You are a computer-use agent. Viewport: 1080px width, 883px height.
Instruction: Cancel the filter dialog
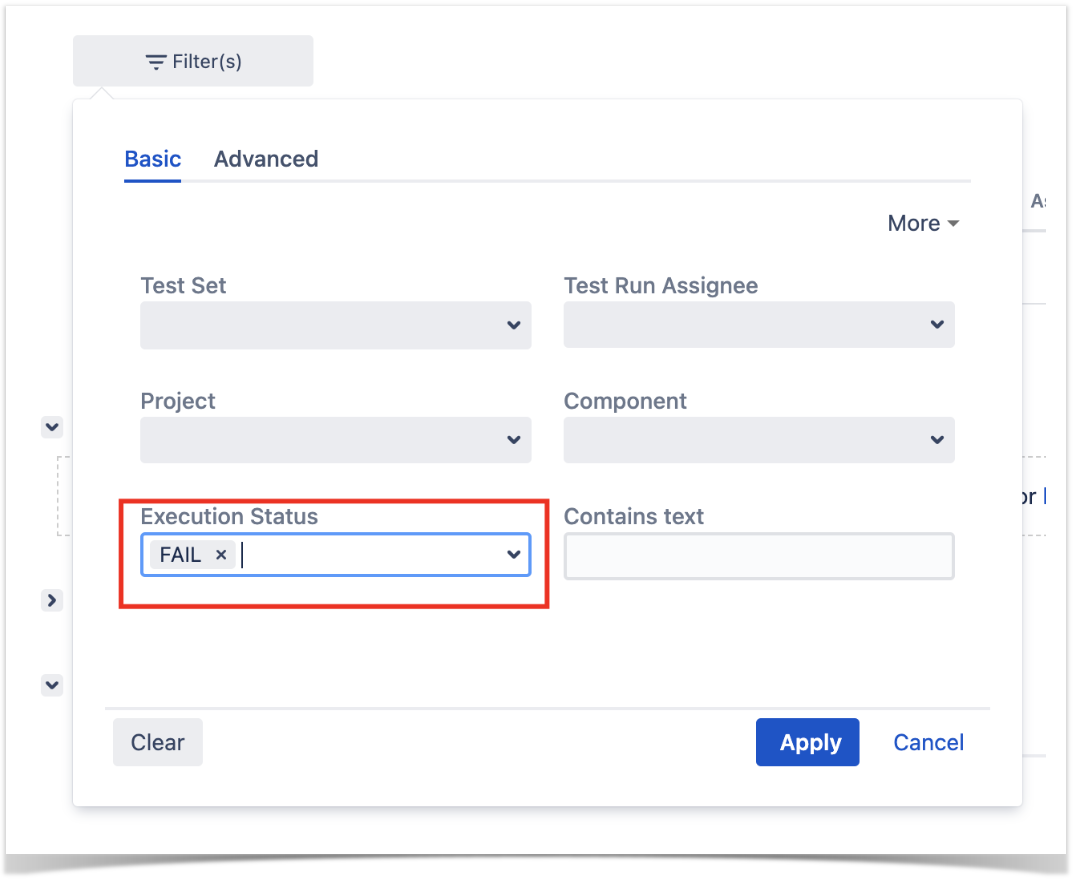coord(928,742)
